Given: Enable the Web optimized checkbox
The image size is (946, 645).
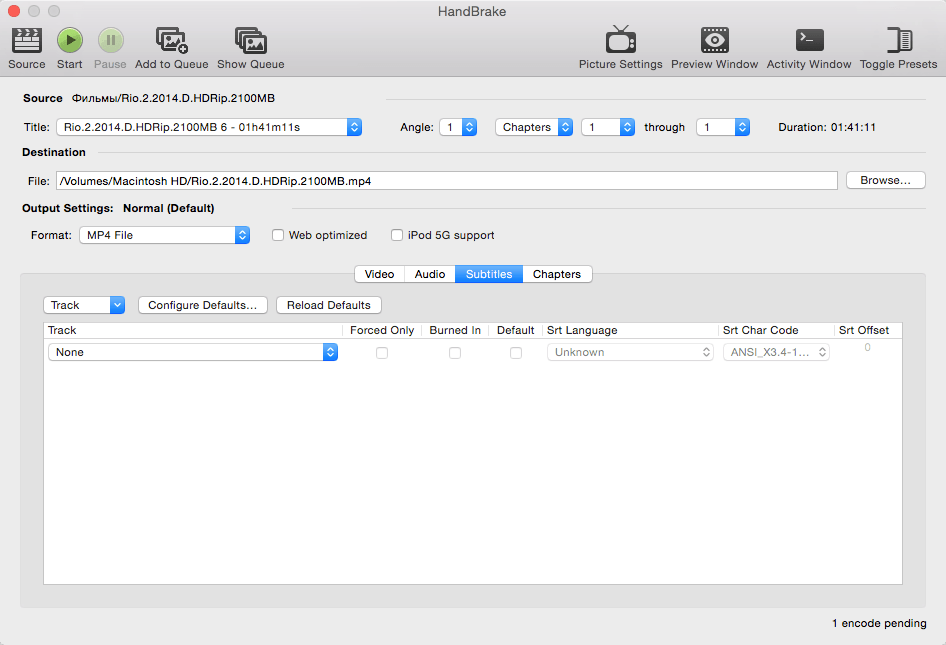Looking at the screenshot, I should pos(278,235).
